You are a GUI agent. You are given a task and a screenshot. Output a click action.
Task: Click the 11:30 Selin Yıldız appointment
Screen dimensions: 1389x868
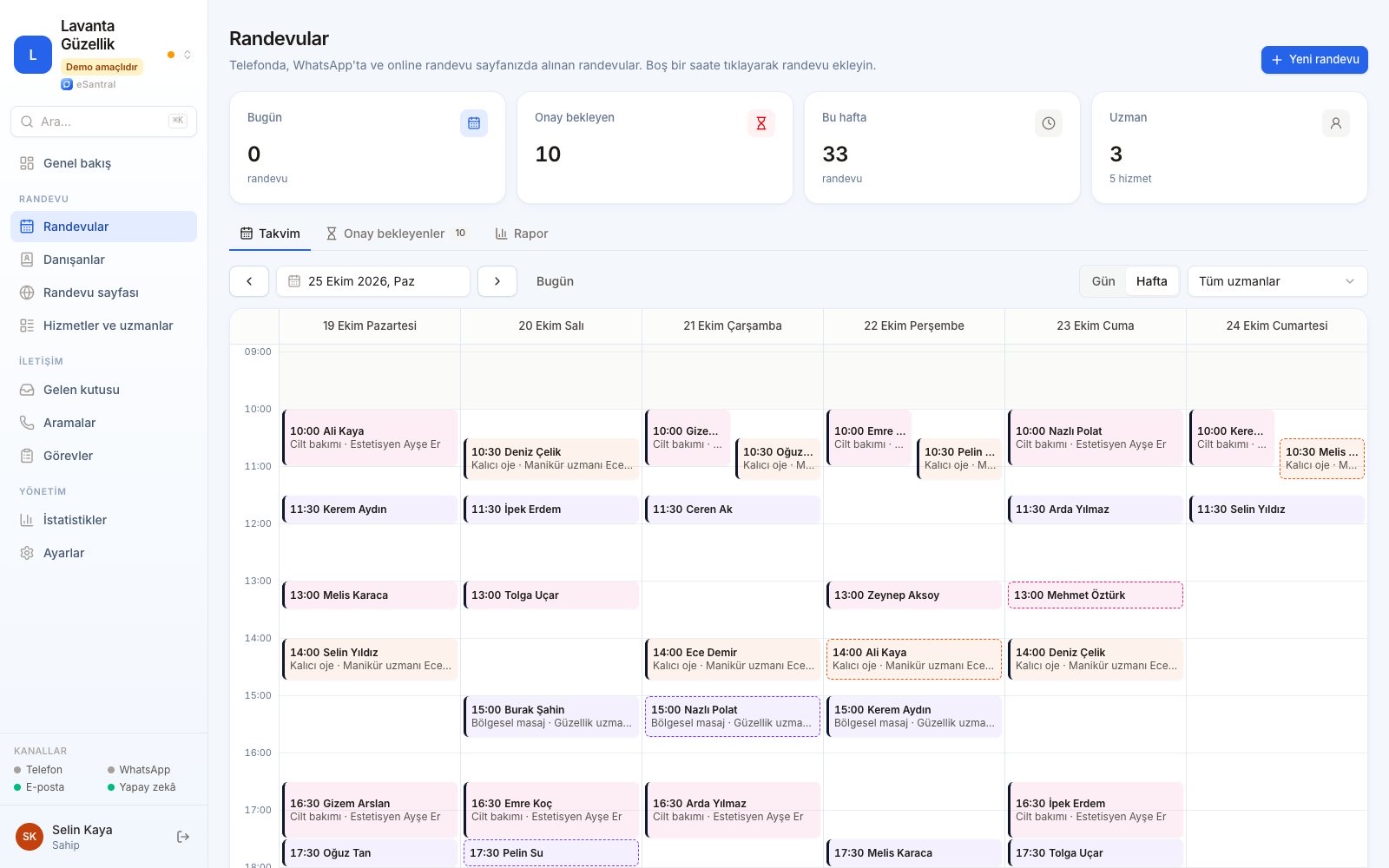coord(1276,510)
